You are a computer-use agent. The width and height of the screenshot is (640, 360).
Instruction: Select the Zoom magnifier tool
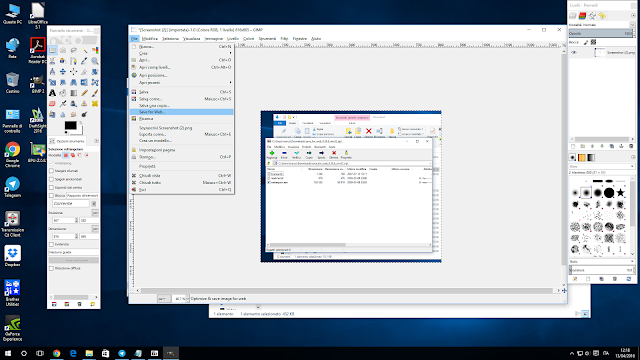point(95,61)
